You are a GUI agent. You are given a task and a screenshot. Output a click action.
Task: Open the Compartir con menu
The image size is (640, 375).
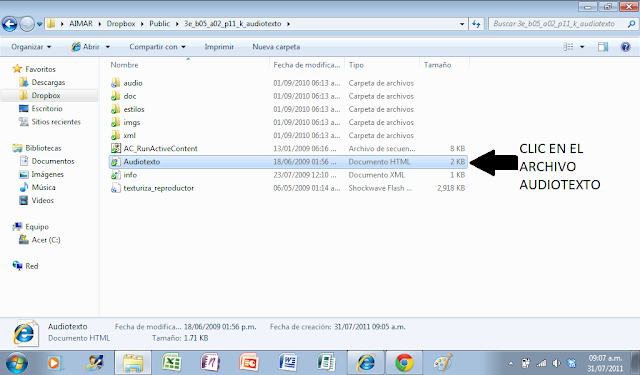[158, 47]
